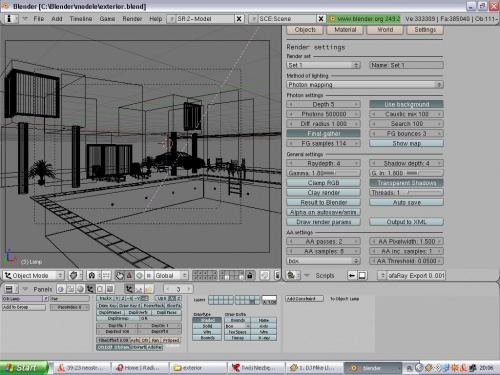Toggle the 3D manipulator hand icon
Image resolution: width=500 pixels, height=375 pixels.
point(120,275)
